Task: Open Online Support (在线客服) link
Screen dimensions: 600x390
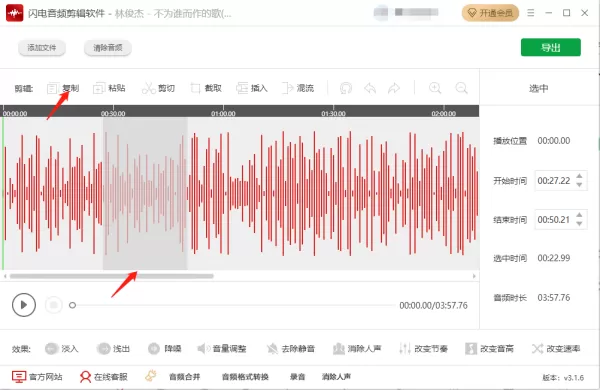Action: pos(104,377)
